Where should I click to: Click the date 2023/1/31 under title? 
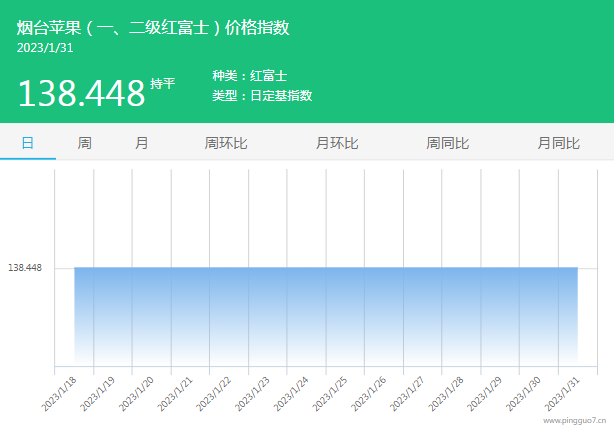(x=45, y=48)
